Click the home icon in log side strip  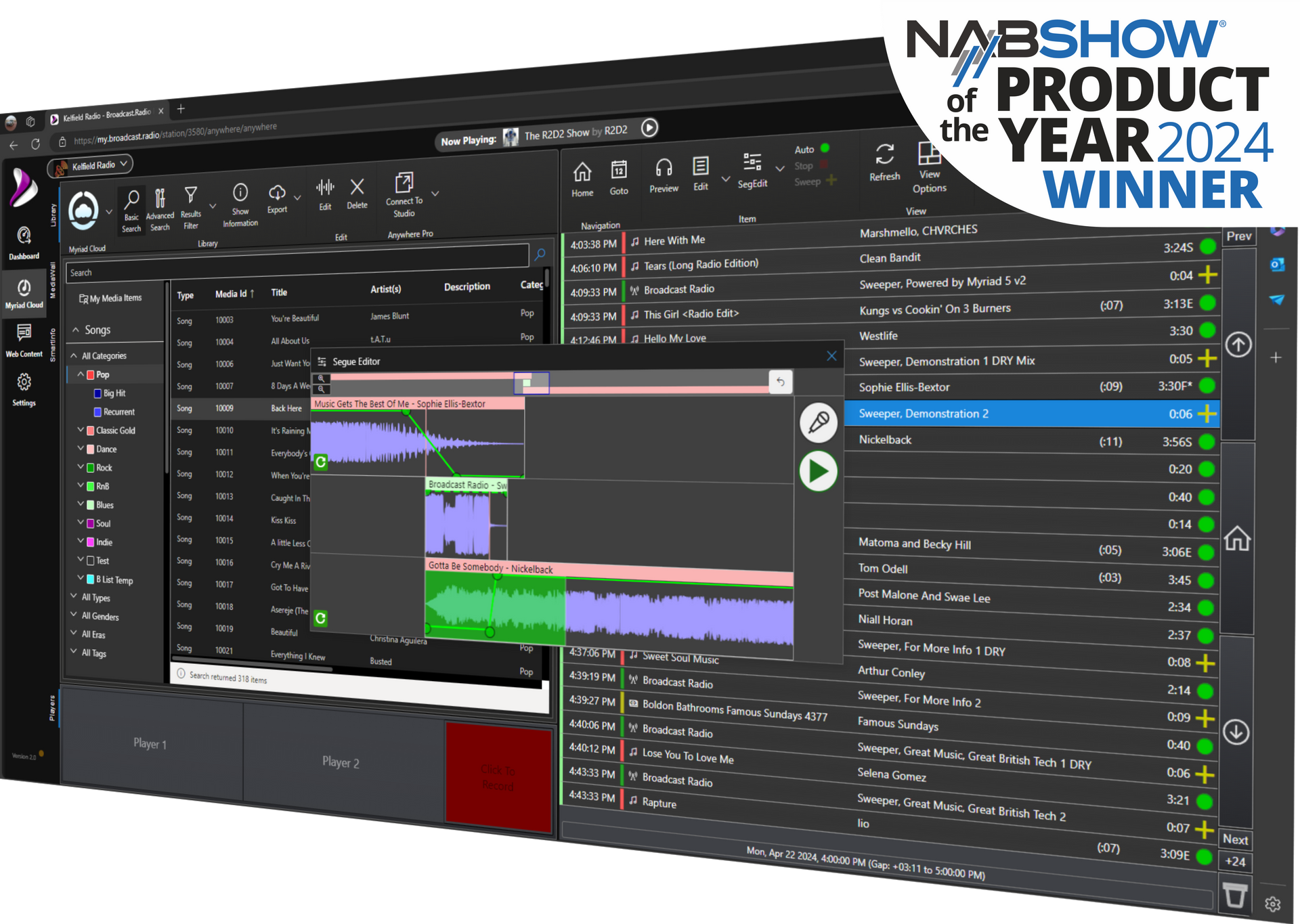pyautogui.click(x=1237, y=539)
